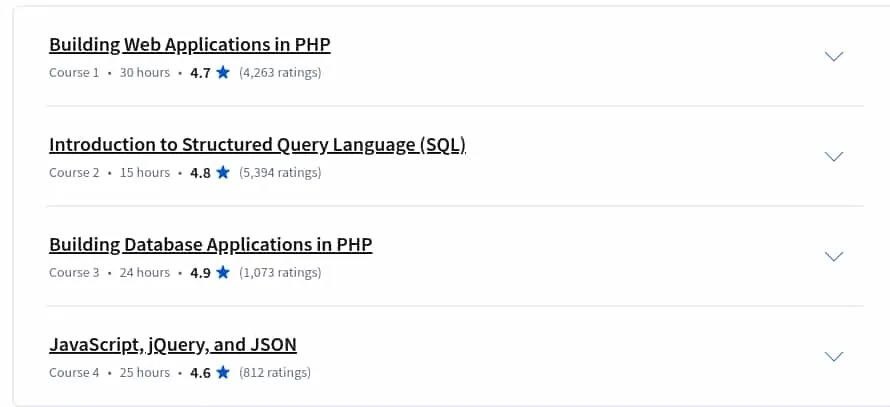Click the blue star beside 4.6 rating

[x=223, y=372]
